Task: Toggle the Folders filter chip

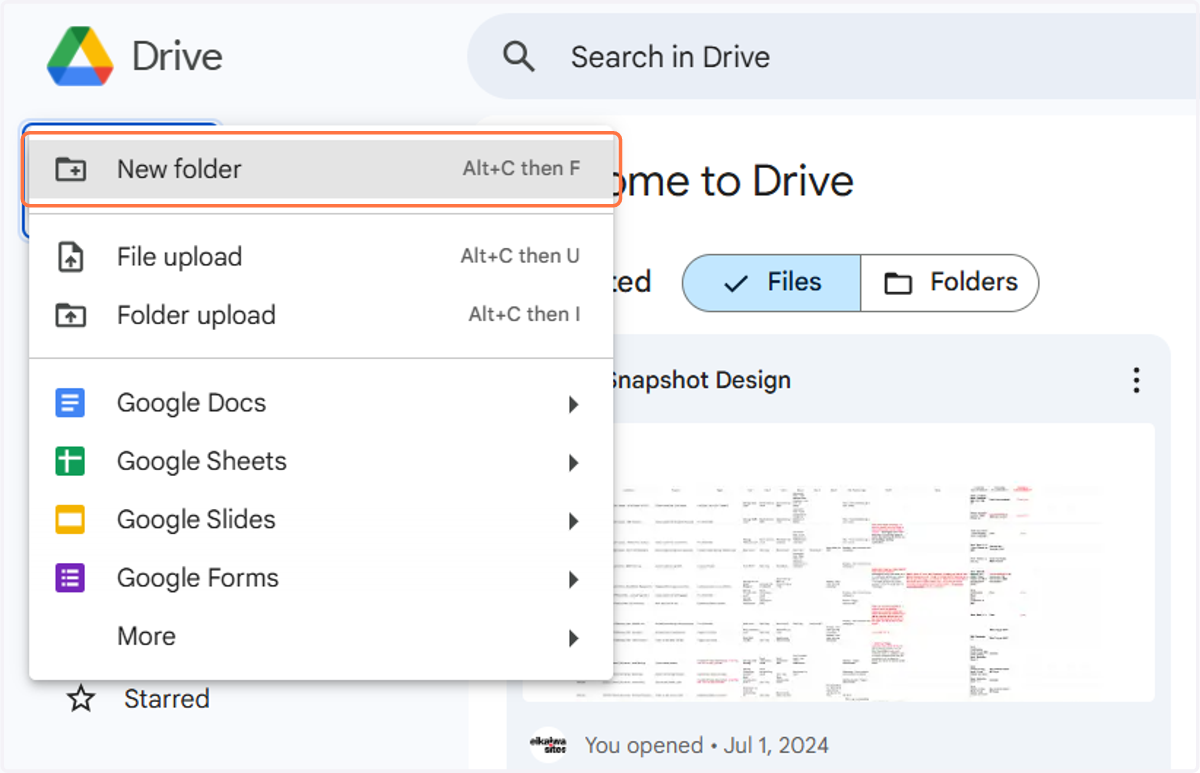Action: coord(950,283)
